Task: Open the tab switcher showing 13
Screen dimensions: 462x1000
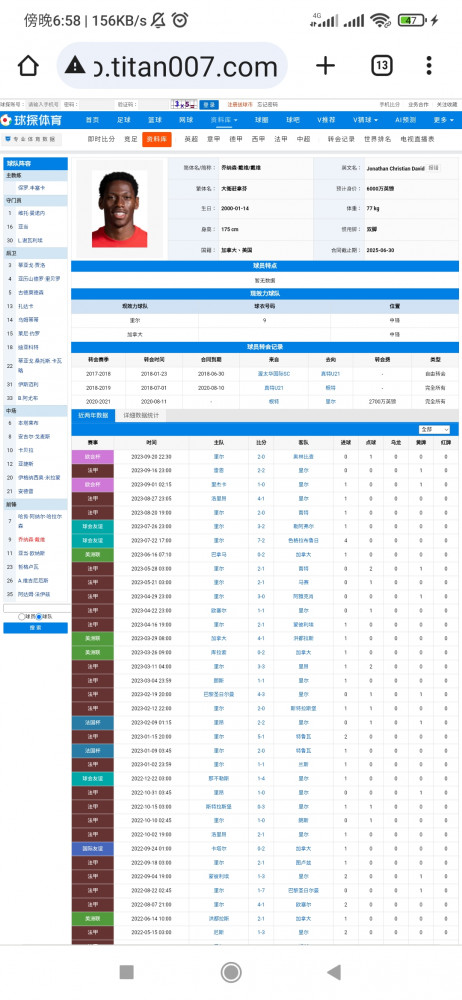Action: coord(382,66)
